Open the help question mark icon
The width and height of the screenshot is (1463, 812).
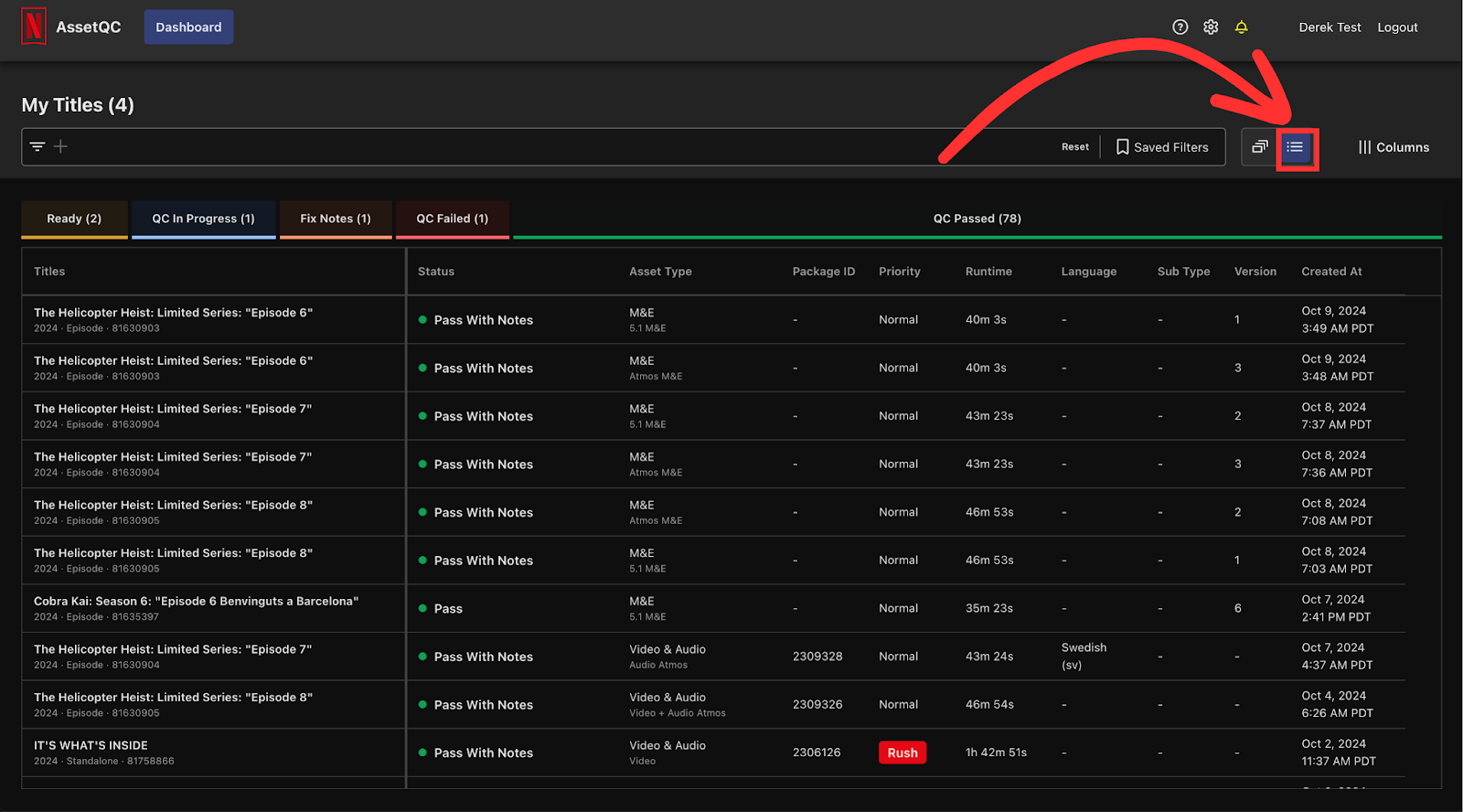click(x=1180, y=27)
